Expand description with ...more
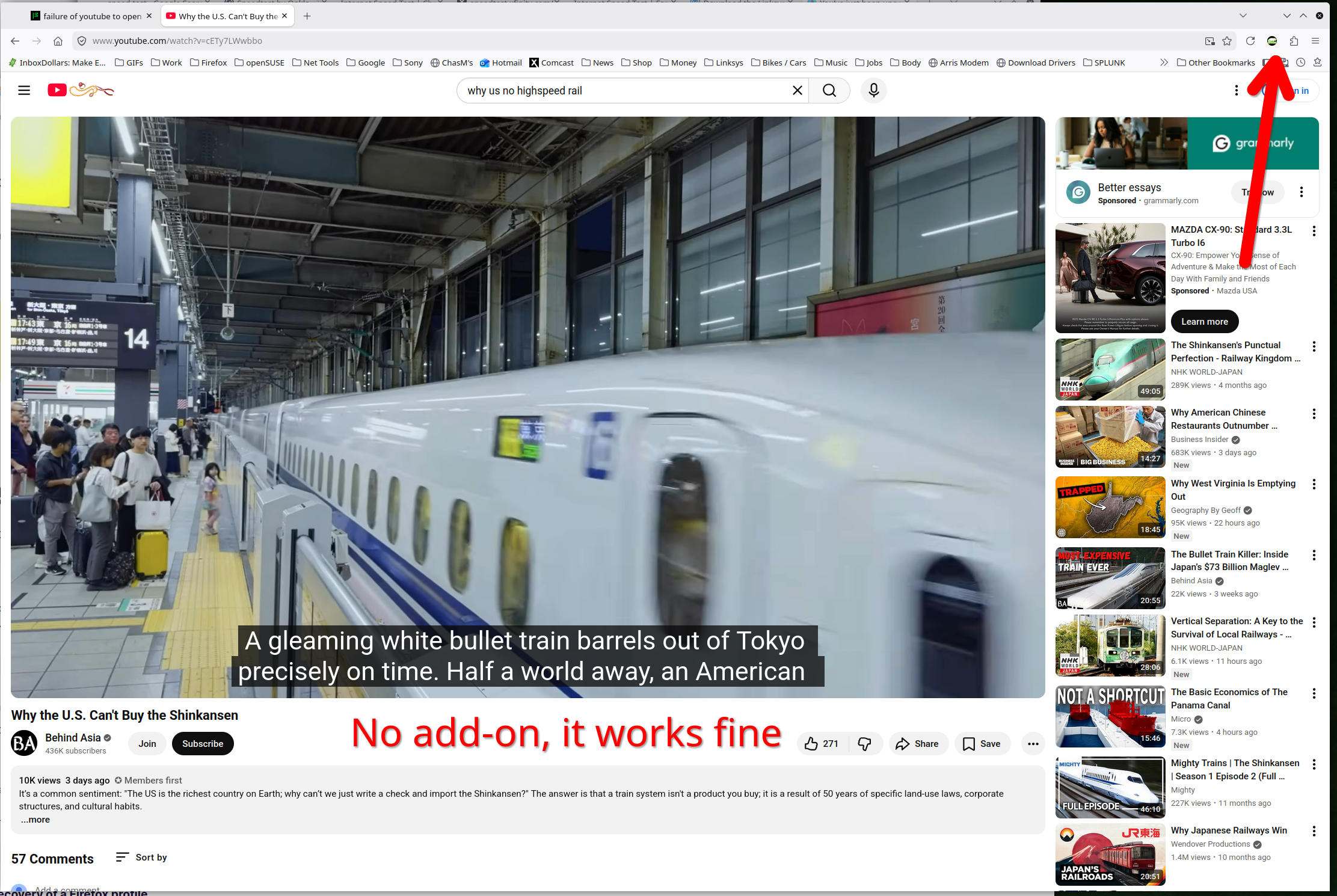Viewport: 1337px width, 896px height. (x=35, y=820)
